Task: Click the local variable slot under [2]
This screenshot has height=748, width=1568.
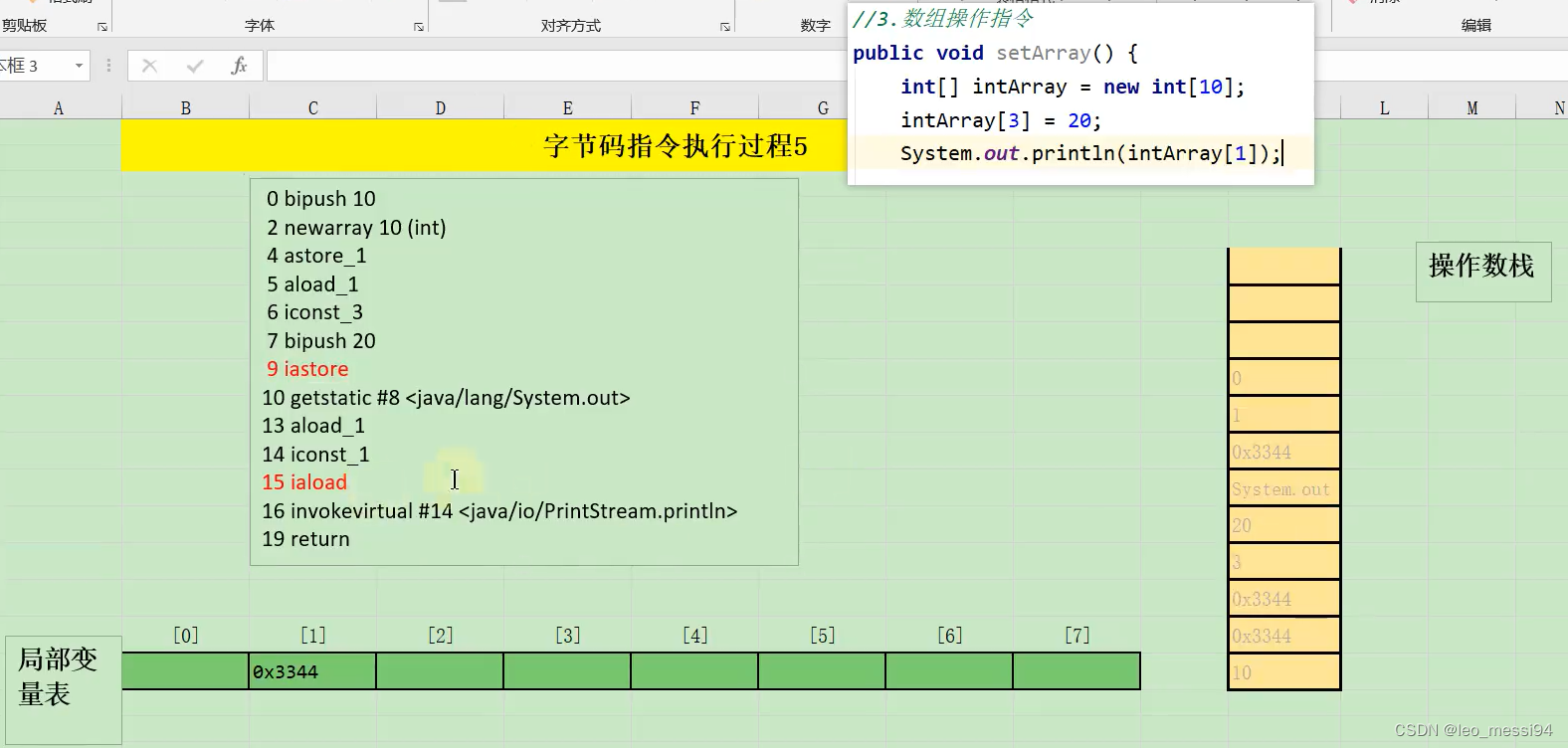Action: 440,671
